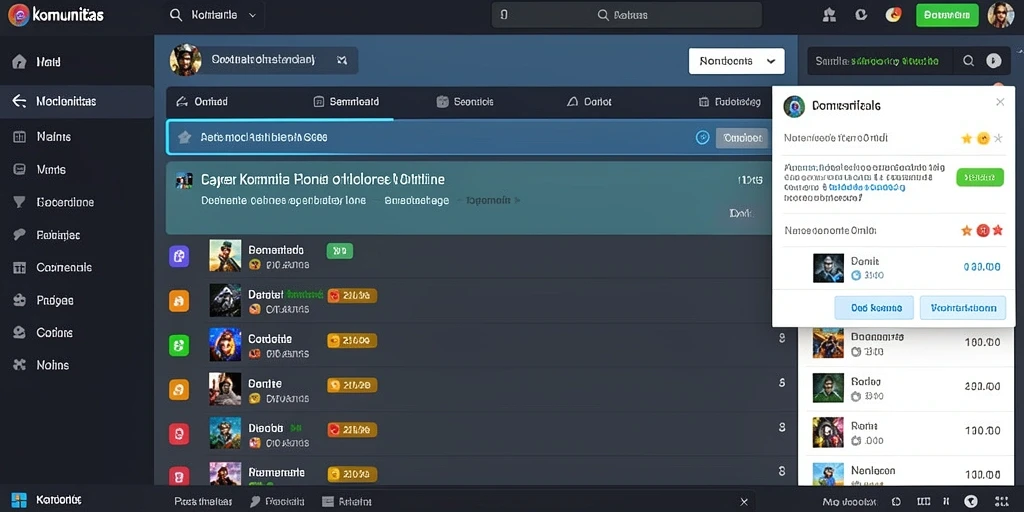The height and width of the screenshot is (512, 1024).
Task: Click the orange icon on Dartotet row
Action: (179, 300)
